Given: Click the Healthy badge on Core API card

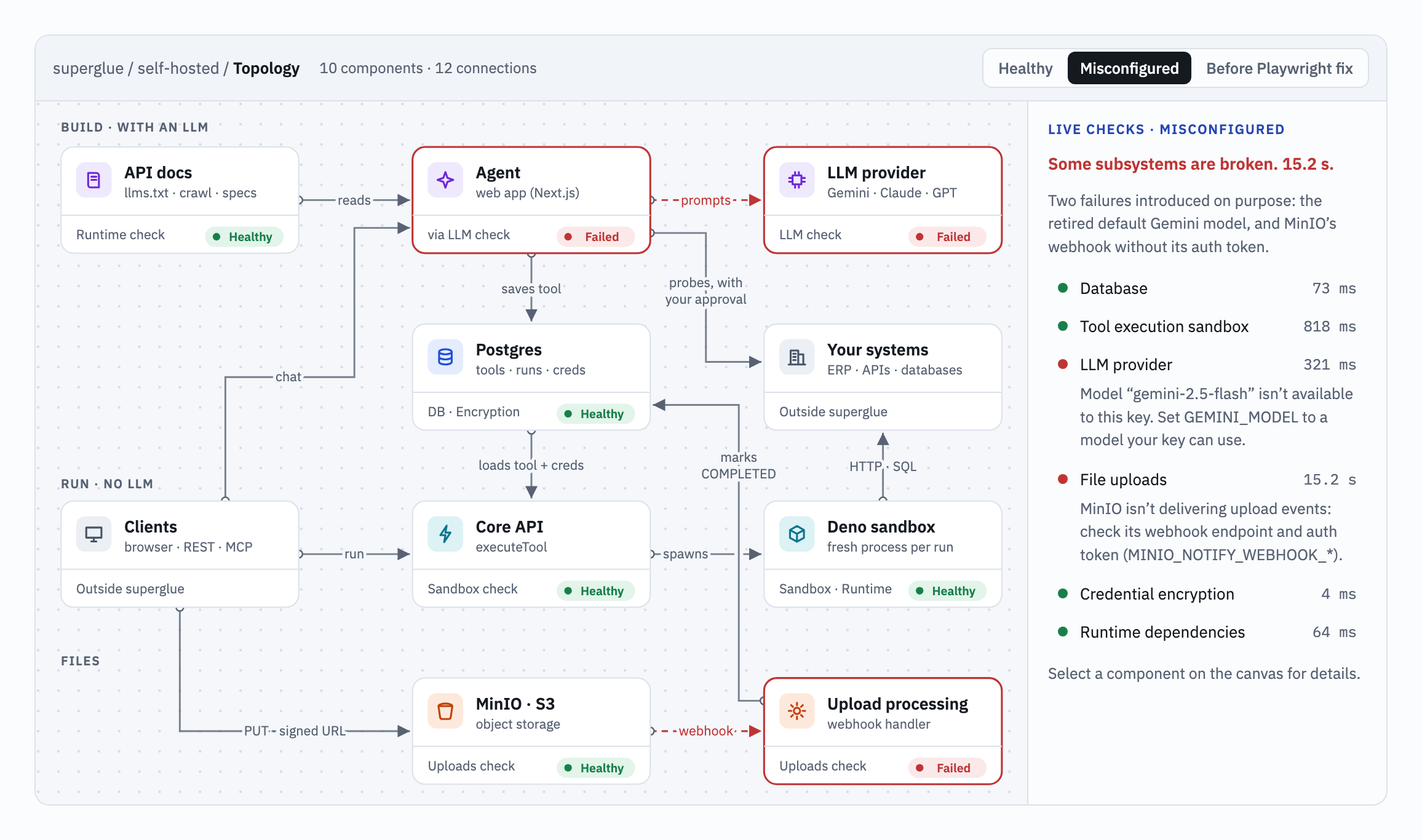Looking at the screenshot, I should click(595, 591).
